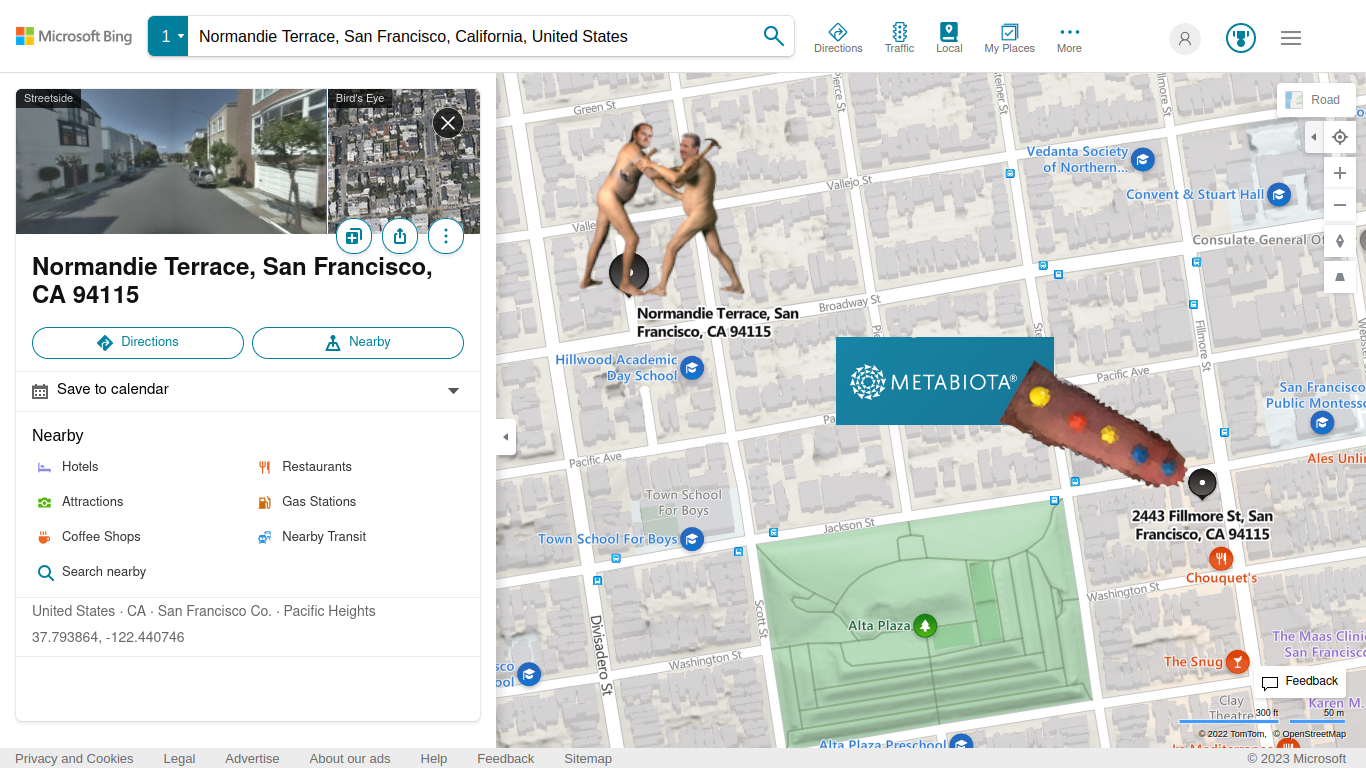Toggle the map tilt control
The width and height of the screenshot is (1366, 768).
[1340, 277]
